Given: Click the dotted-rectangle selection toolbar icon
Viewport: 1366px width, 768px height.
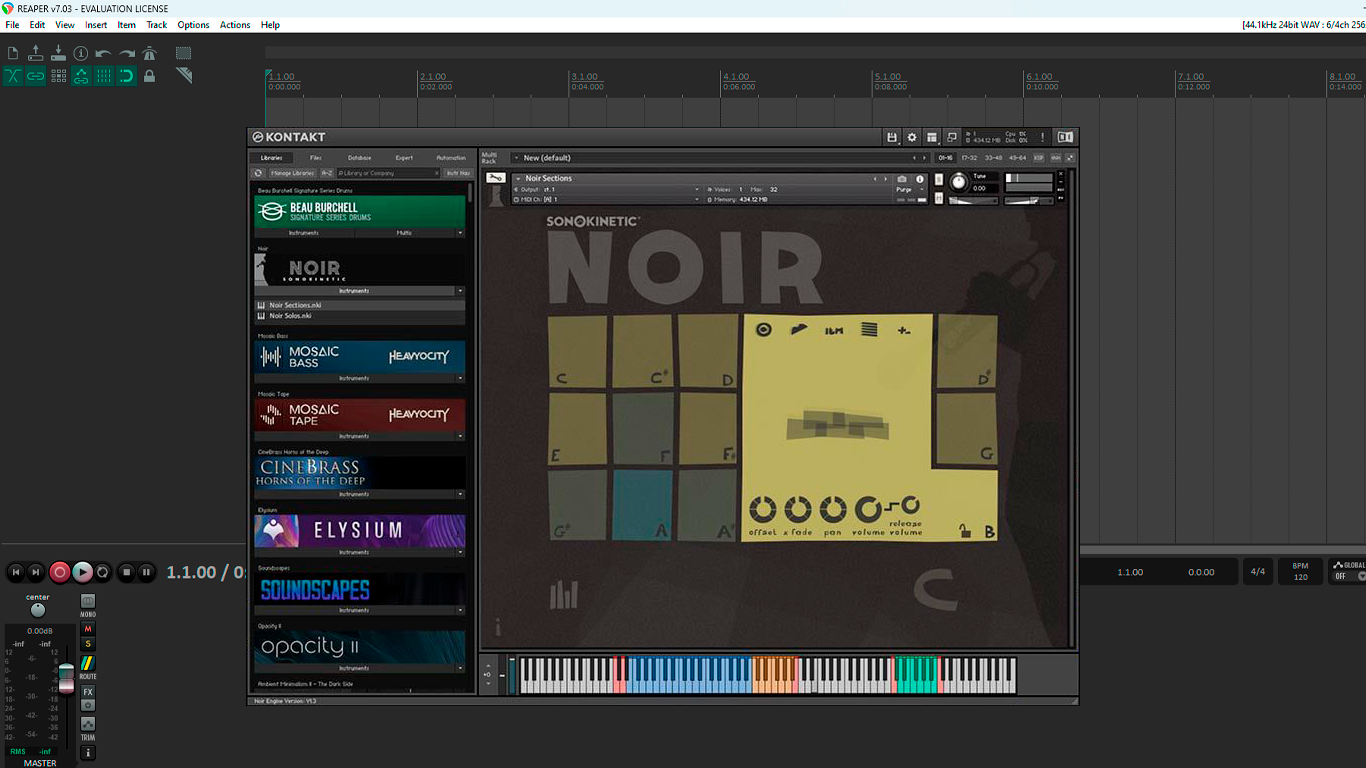Looking at the screenshot, I should pos(184,53).
